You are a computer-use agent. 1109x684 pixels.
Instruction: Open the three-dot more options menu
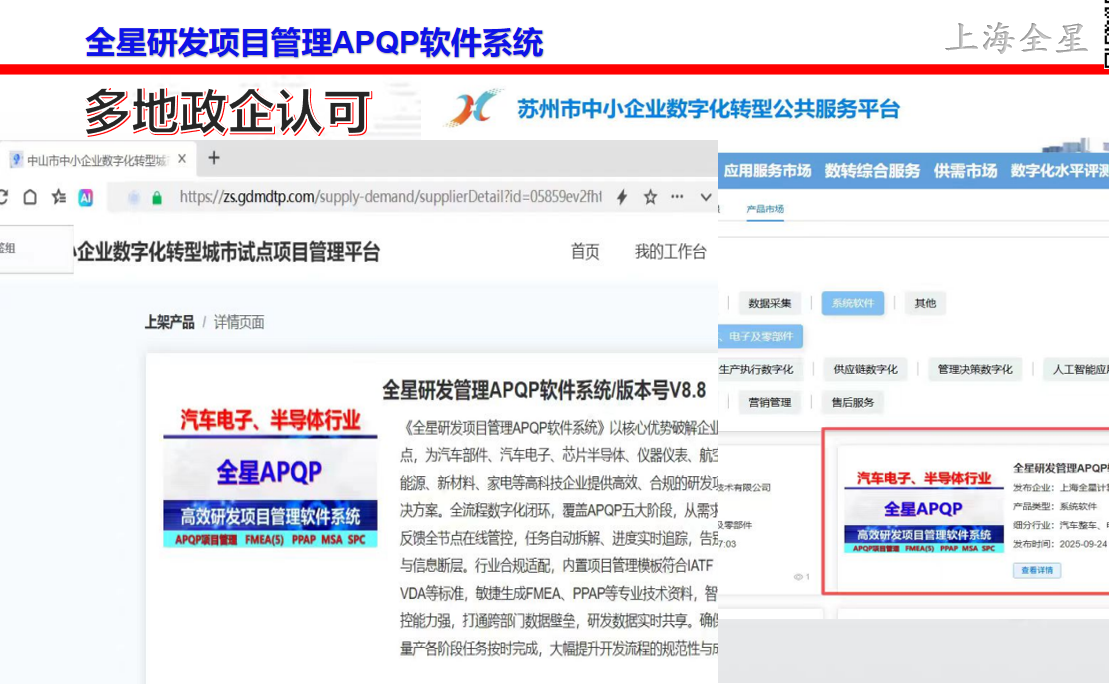point(677,197)
